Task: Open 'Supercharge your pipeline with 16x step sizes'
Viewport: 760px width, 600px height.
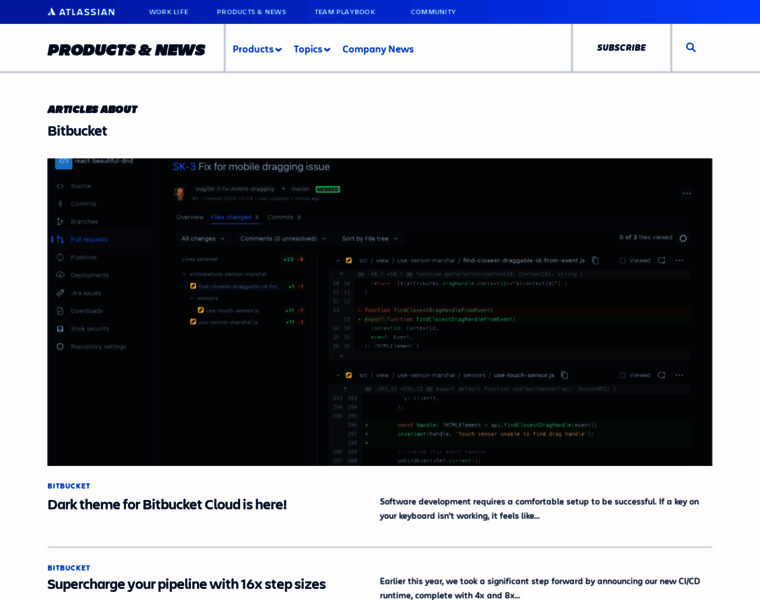Action: 186,584
